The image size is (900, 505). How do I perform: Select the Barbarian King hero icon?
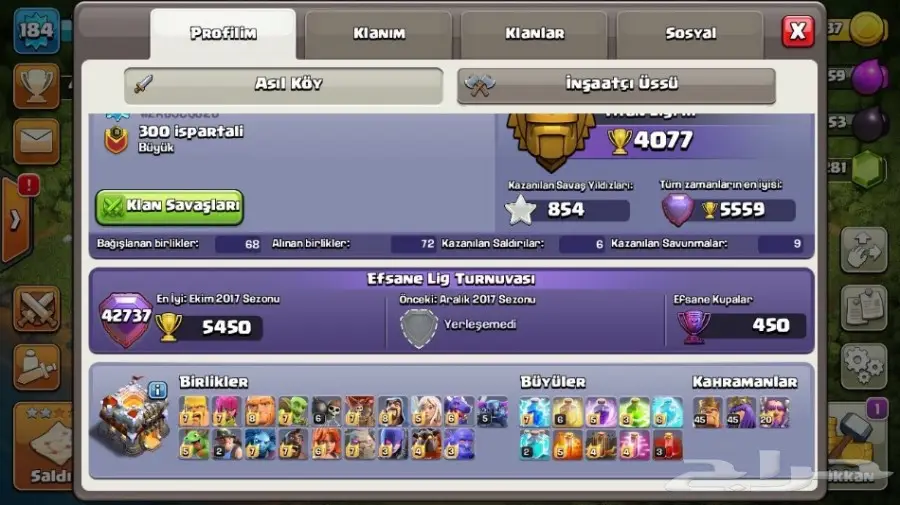click(707, 413)
